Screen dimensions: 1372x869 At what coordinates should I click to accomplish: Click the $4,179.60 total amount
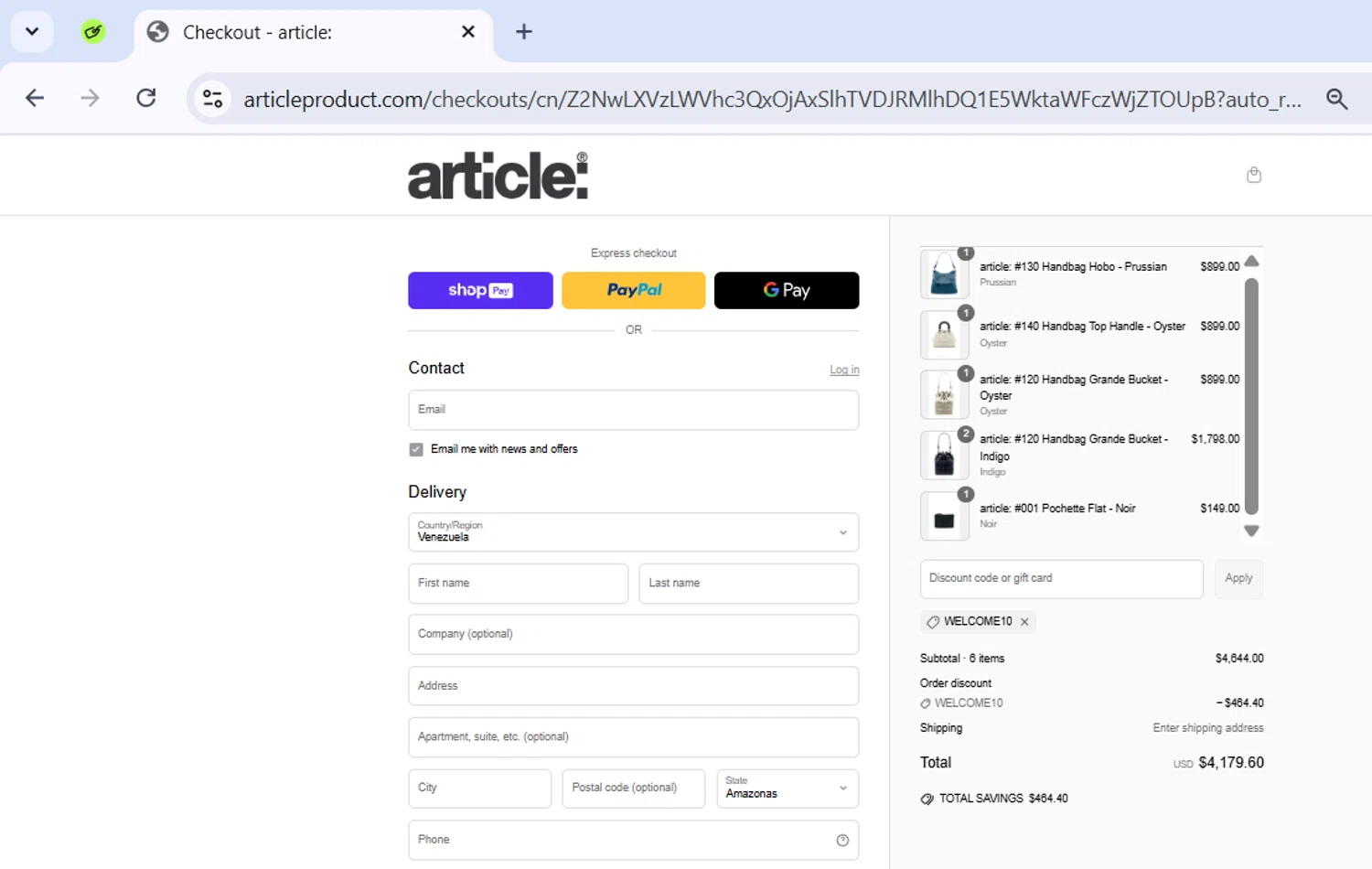pyautogui.click(x=1231, y=763)
